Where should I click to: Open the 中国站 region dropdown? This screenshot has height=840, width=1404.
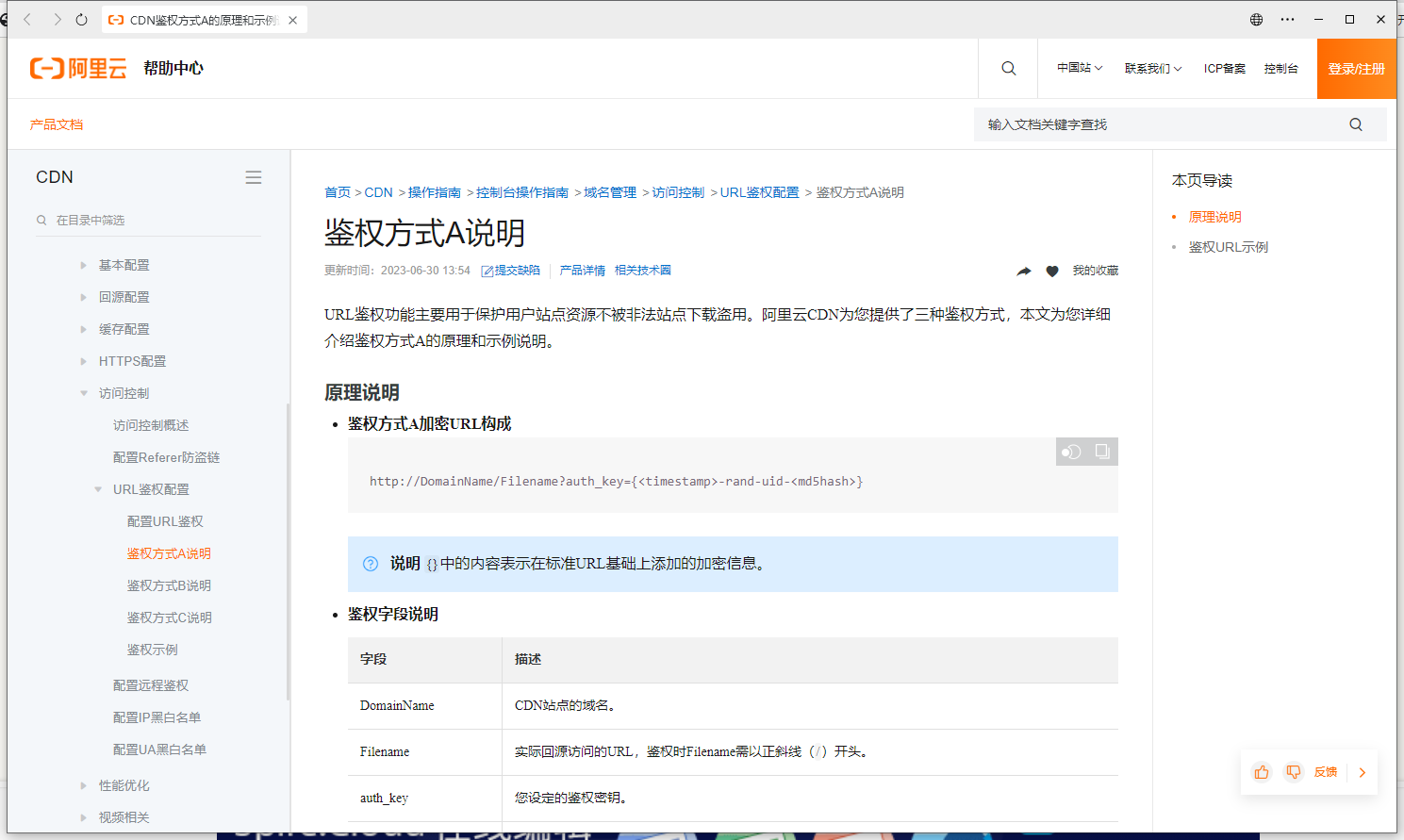(1080, 68)
